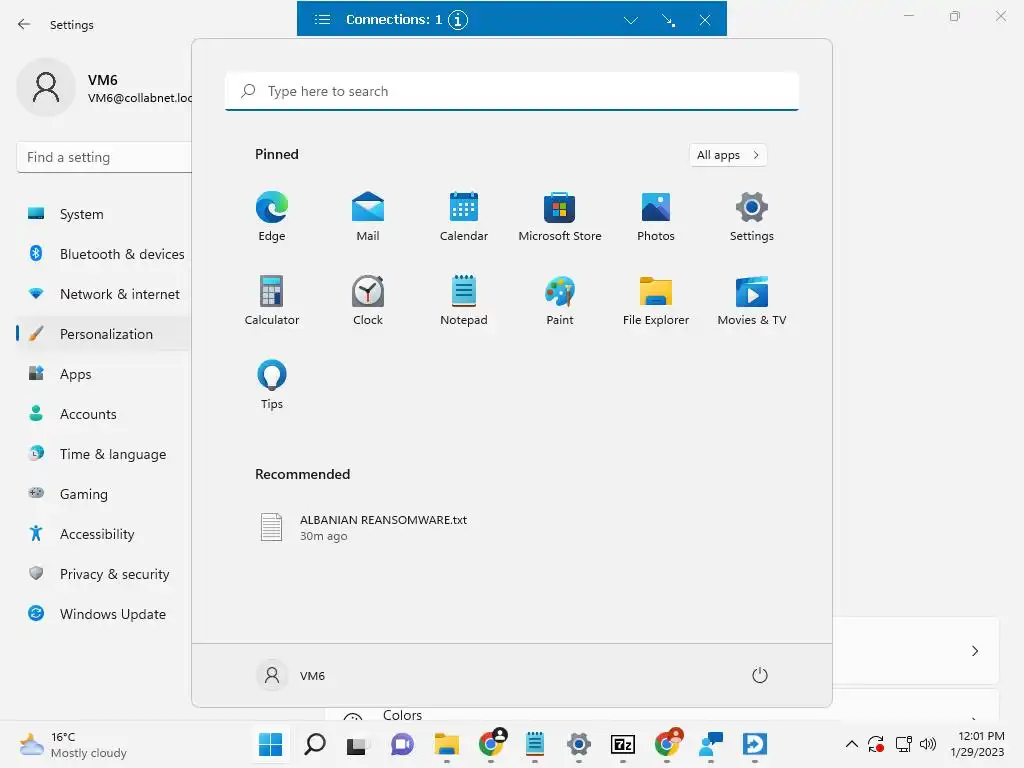Open taskbar Search magnifier
This screenshot has height=768, width=1024.
pos(315,744)
